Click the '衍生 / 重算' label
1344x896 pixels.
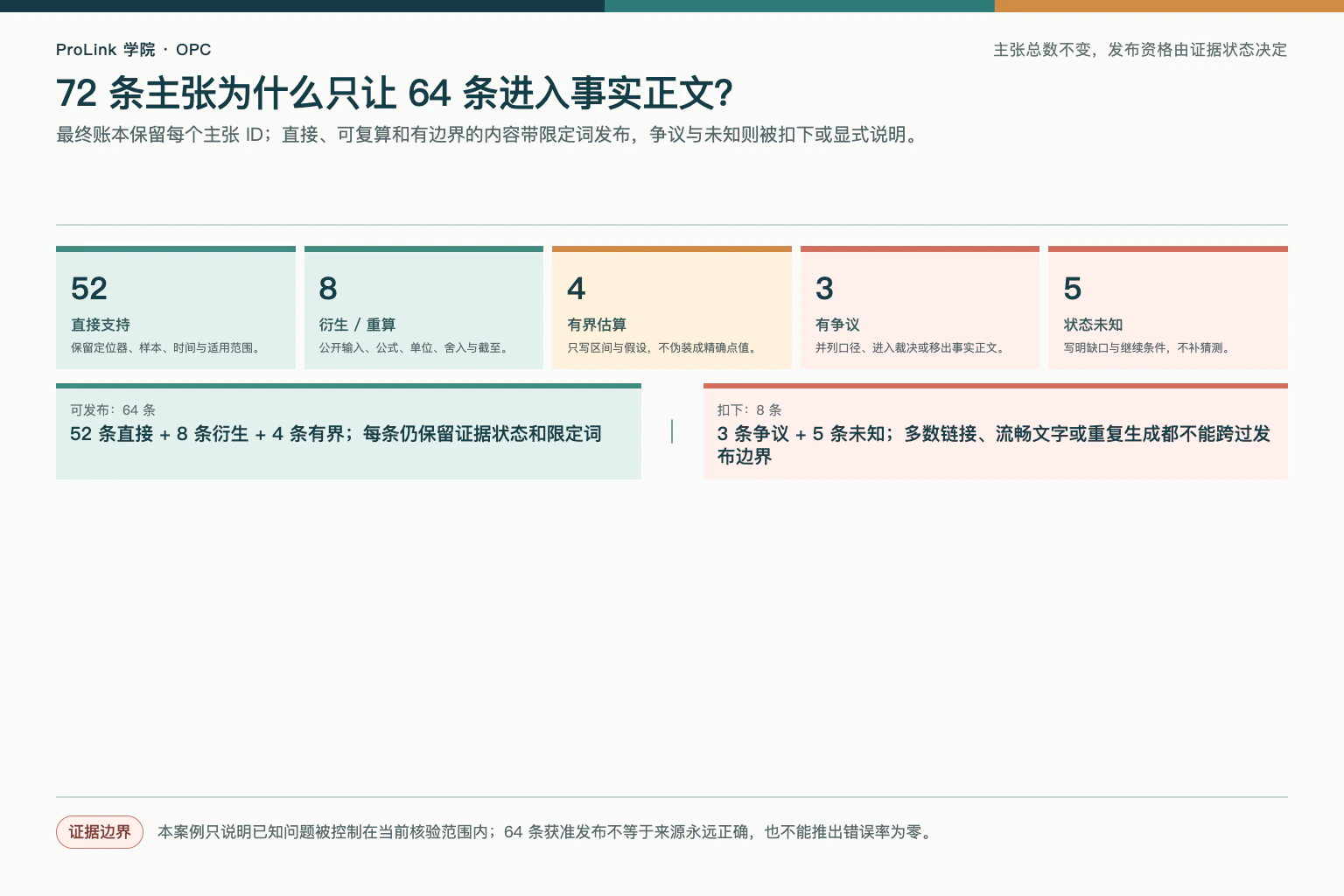pyautogui.click(x=357, y=325)
